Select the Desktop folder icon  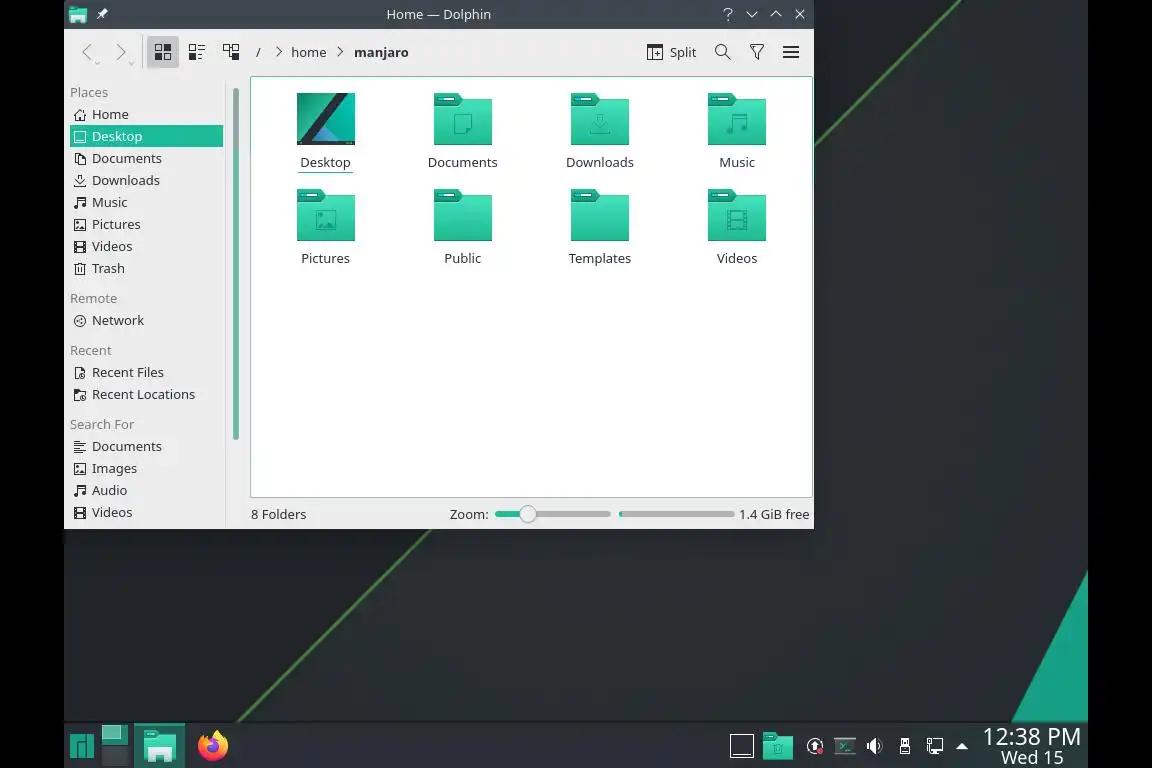[x=325, y=119]
